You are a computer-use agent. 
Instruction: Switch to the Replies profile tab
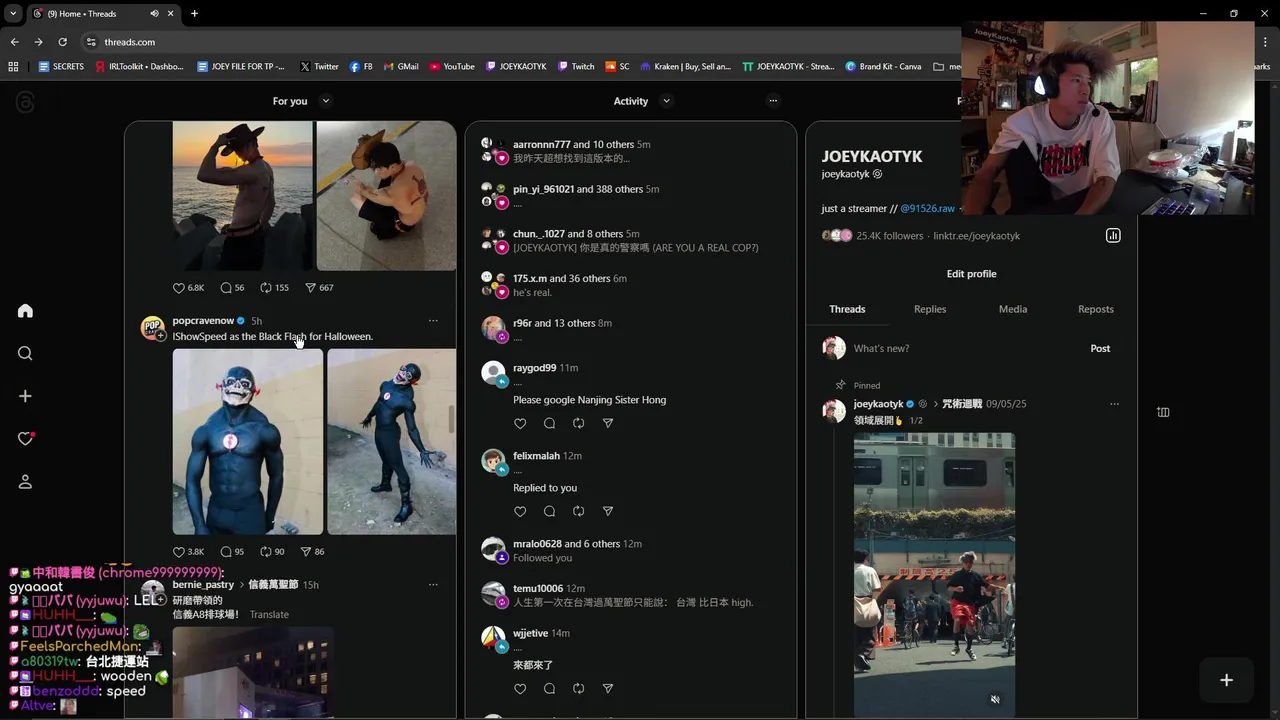(x=930, y=309)
